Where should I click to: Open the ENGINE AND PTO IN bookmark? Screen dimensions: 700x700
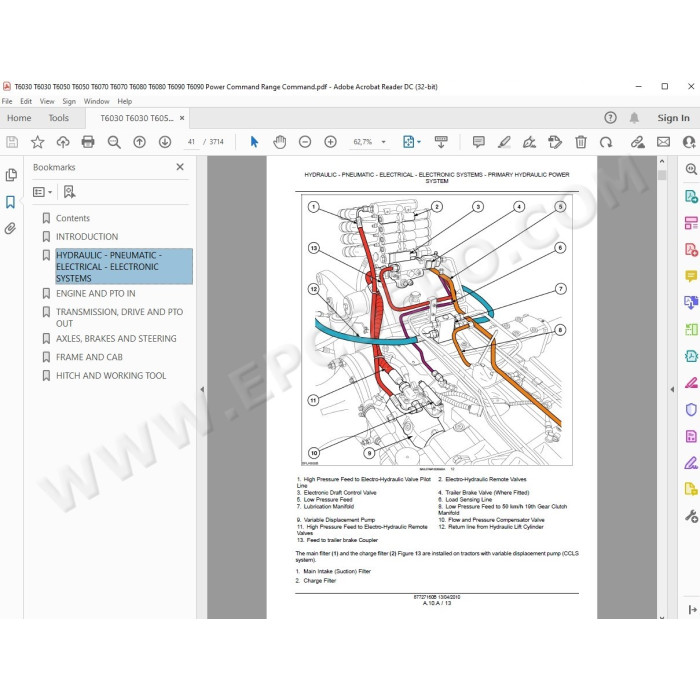pos(96,293)
